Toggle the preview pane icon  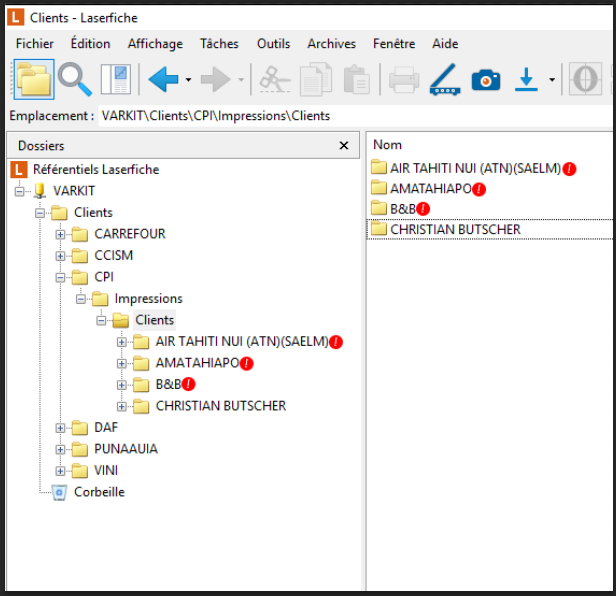116,80
